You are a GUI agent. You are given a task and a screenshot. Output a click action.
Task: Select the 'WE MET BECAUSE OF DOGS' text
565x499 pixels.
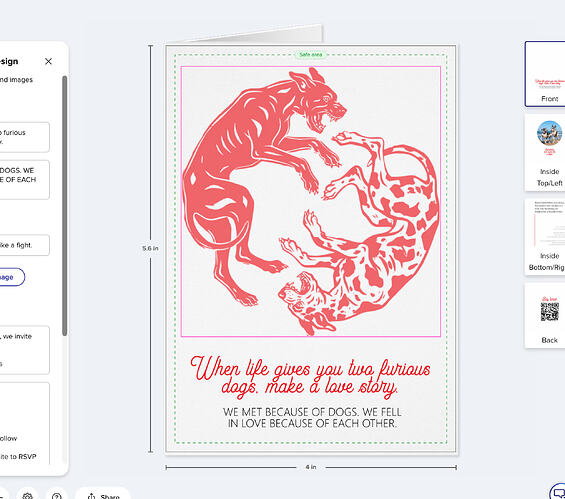[x=312, y=418]
